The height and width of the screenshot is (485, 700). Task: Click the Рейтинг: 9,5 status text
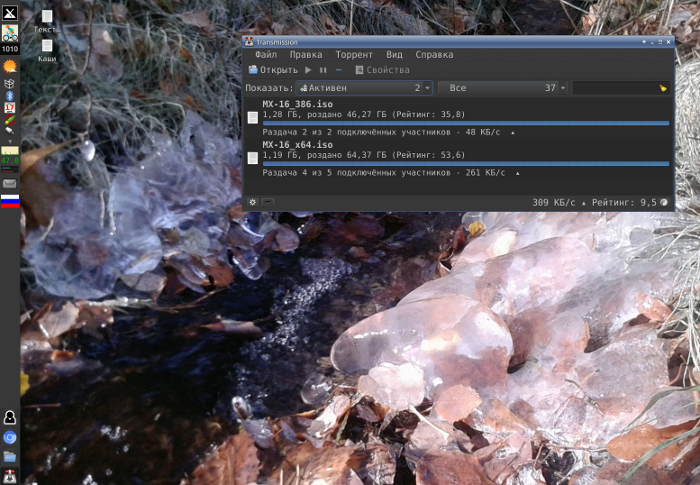(x=624, y=202)
